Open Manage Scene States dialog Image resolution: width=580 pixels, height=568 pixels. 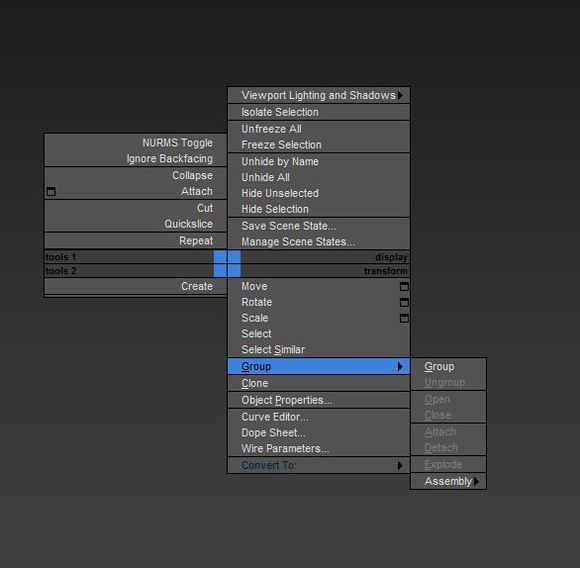click(x=319, y=242)
